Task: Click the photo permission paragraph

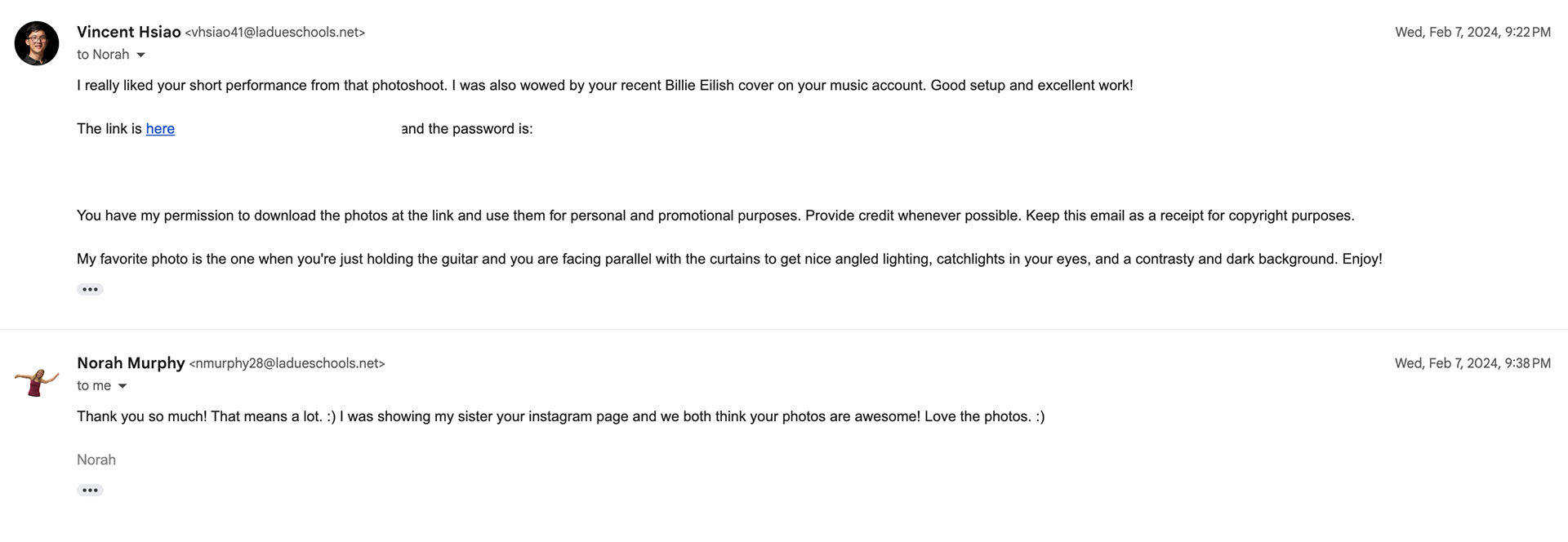Action: pyautogui.click(x=715, y=215)
